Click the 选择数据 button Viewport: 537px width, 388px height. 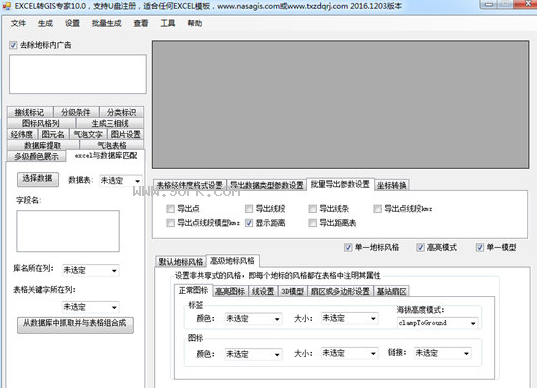click(x=38, y=179)
